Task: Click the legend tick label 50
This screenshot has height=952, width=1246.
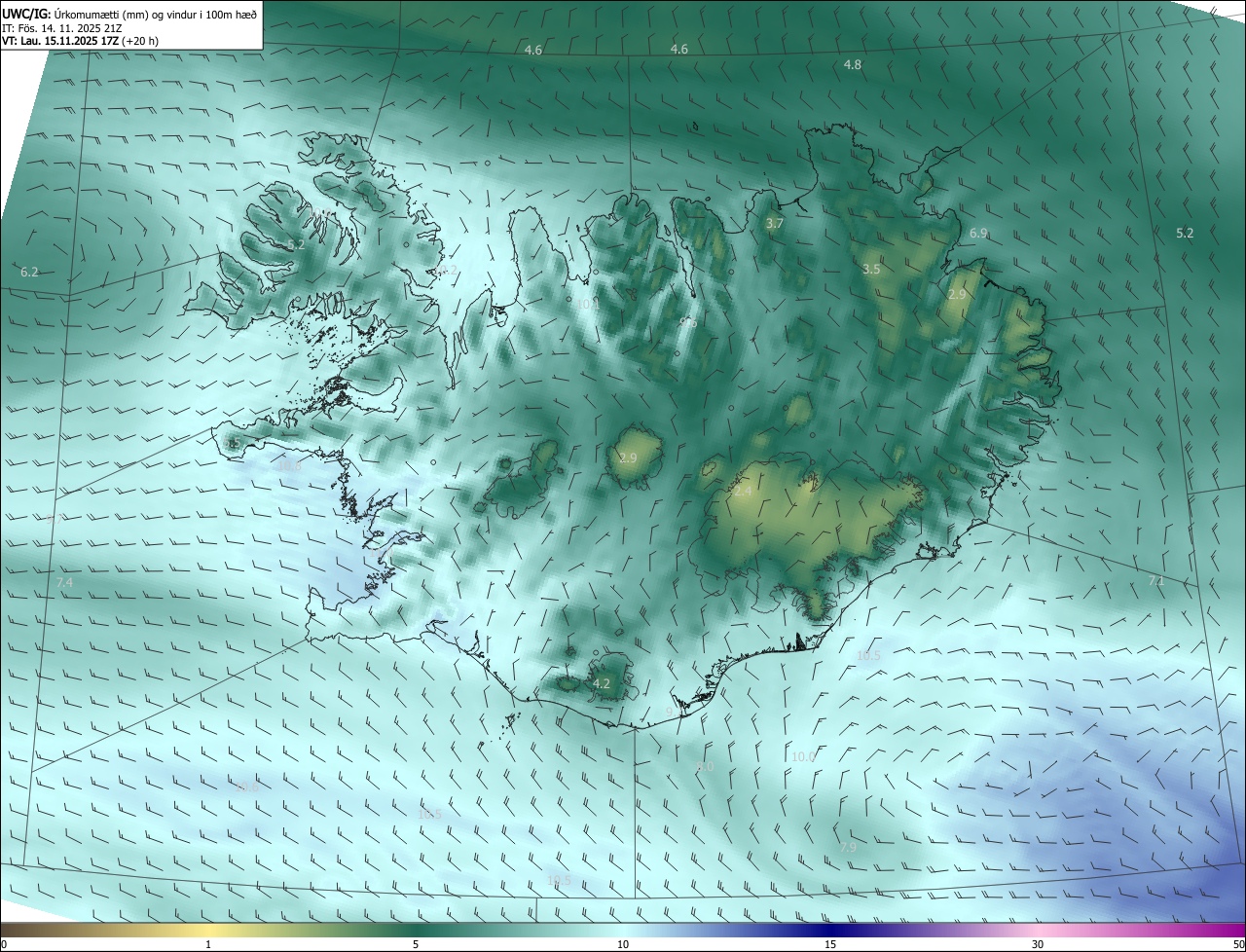Action: pos(1237,944)
